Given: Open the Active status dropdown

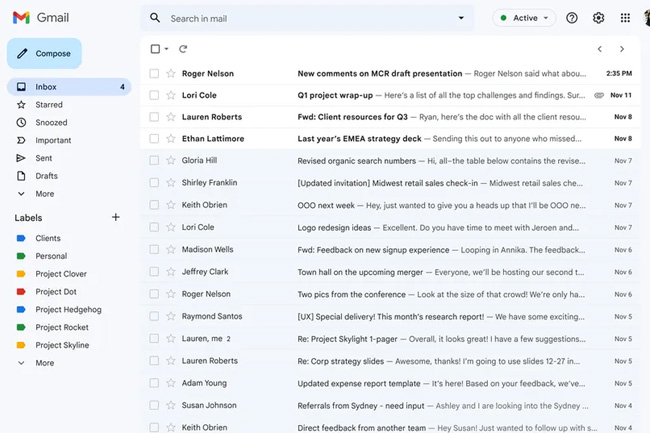Looking at the screenshot, I should (x=524, y=18).
